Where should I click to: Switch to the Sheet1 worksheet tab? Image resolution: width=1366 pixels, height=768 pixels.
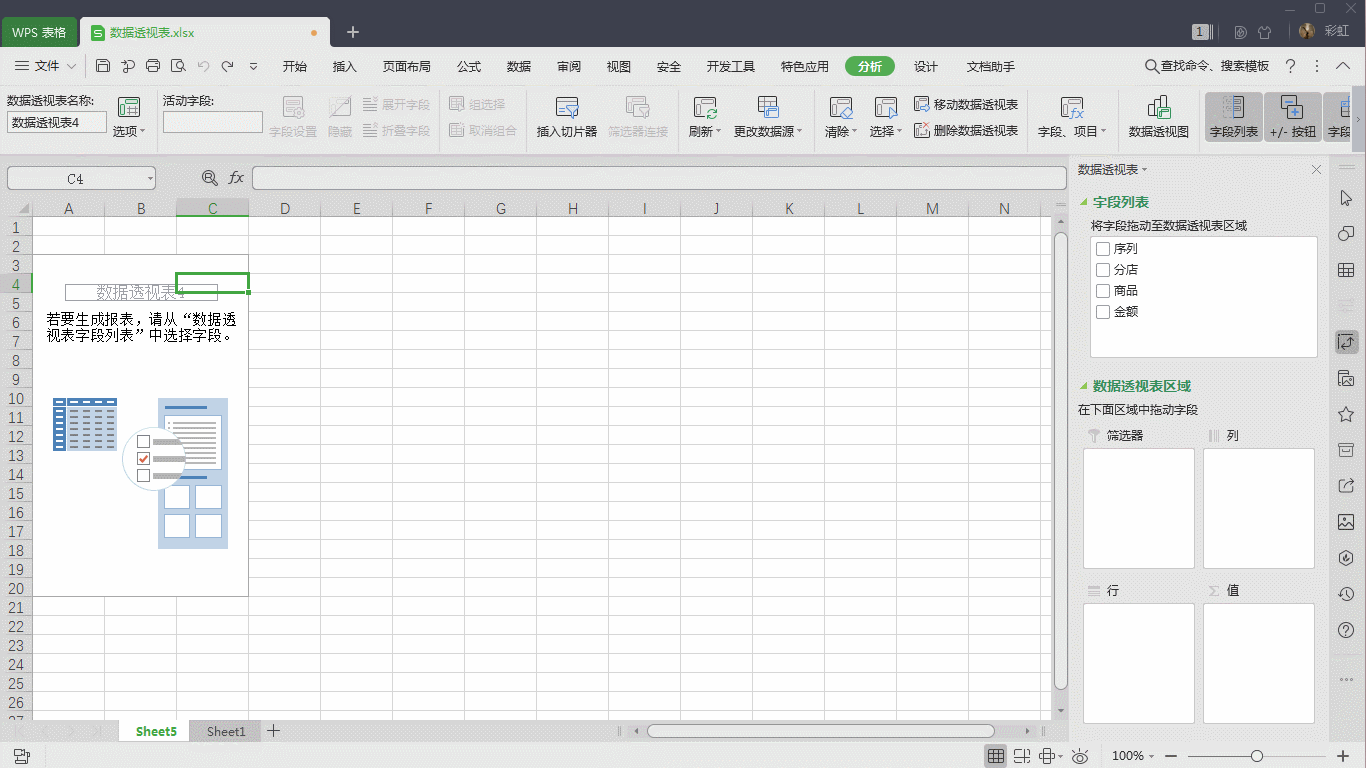(x=225, y=731)
